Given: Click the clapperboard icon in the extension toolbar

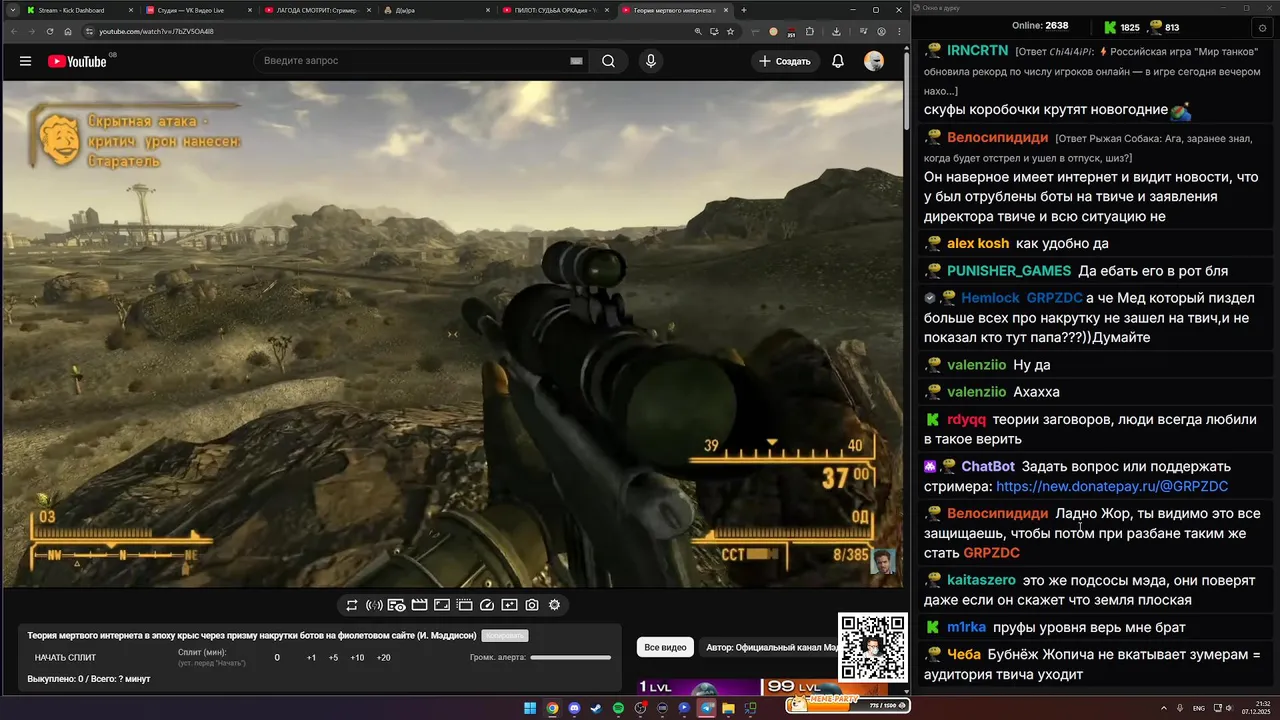Looking at the screenshot, I should (x=419, y=605).
